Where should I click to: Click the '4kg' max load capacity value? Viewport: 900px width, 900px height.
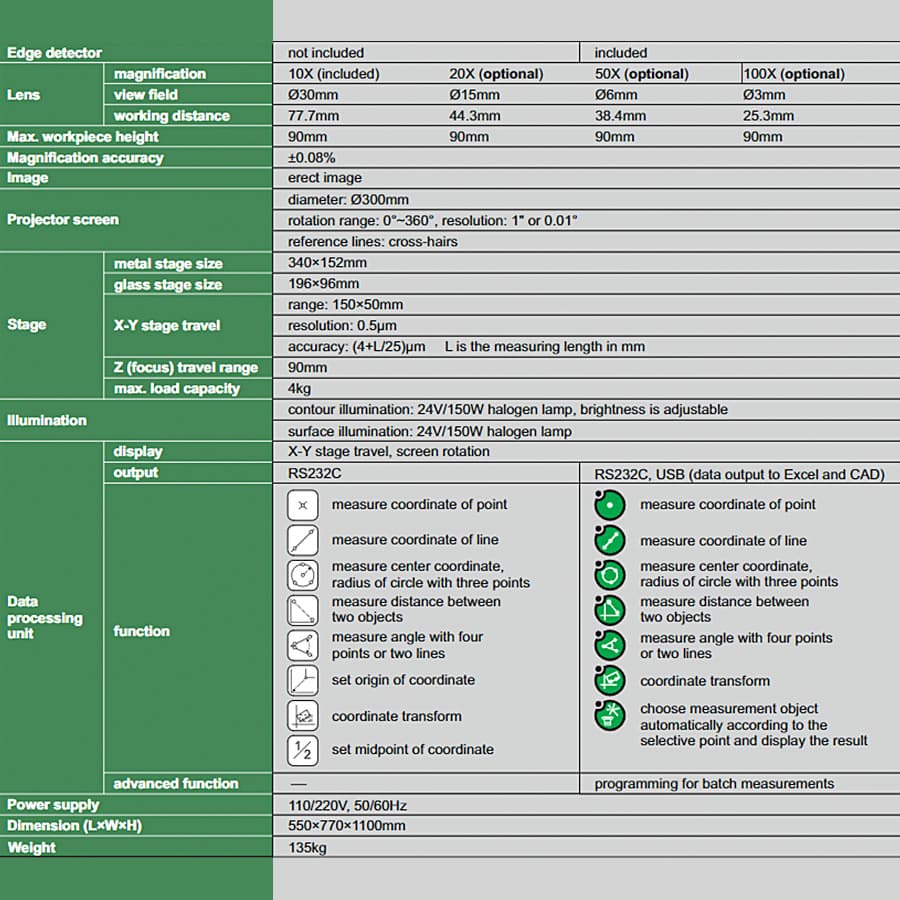(x=300, y=389)
